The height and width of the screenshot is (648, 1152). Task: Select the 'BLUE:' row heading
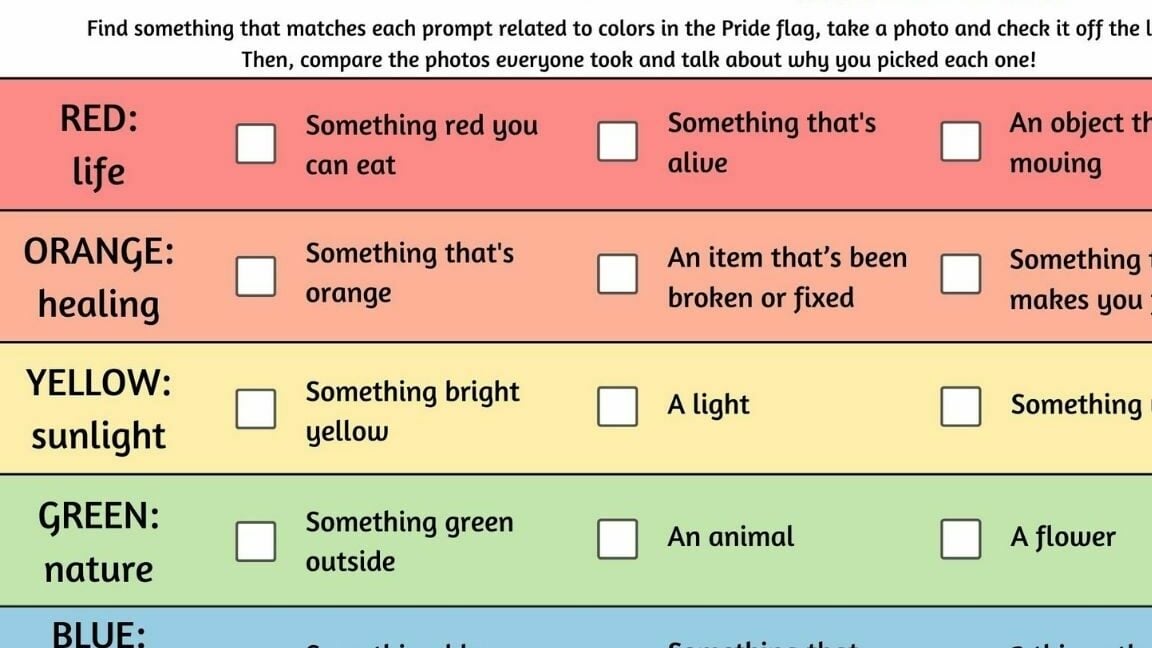[98, 634]
